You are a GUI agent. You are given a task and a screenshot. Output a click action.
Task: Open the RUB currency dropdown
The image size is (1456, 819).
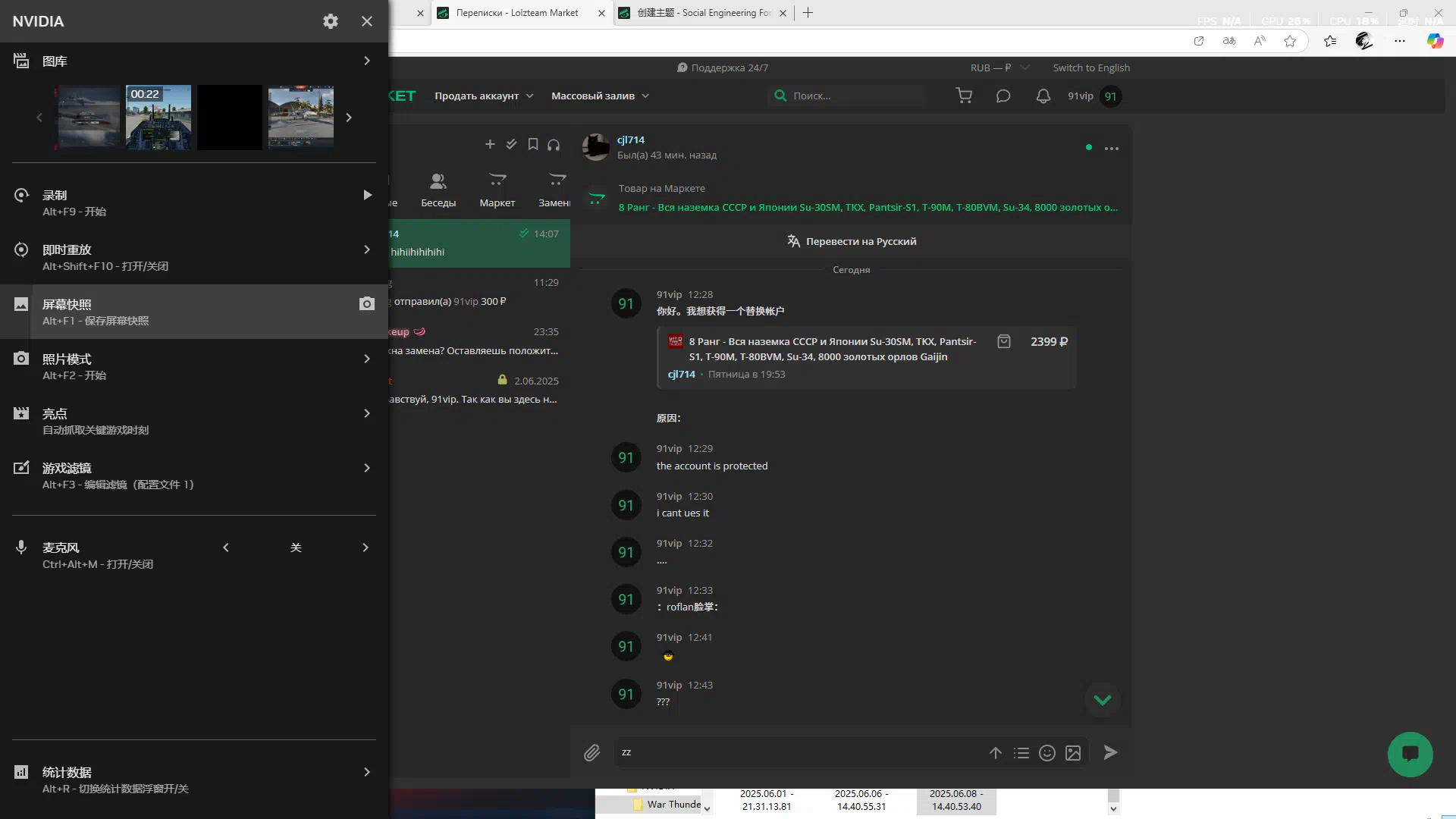(x=999, y=67)
